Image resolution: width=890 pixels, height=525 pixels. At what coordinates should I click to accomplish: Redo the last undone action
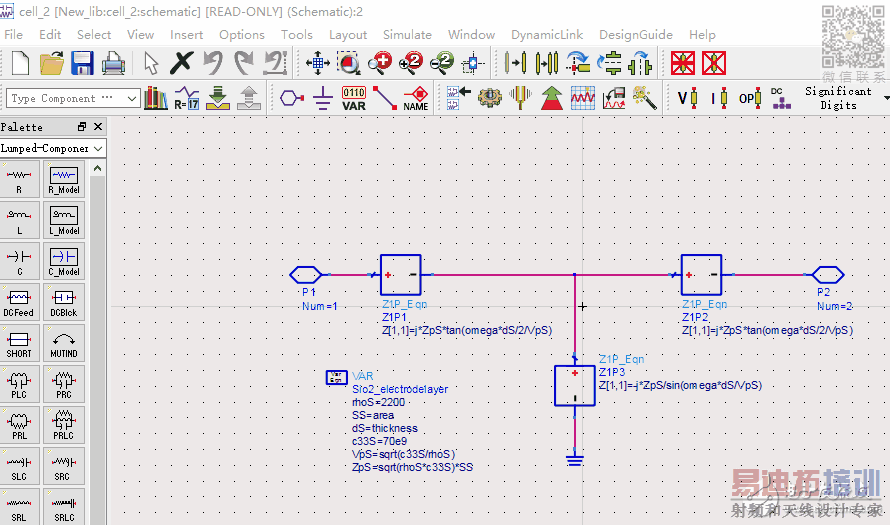pyautogui.click(x=244, y=63)
